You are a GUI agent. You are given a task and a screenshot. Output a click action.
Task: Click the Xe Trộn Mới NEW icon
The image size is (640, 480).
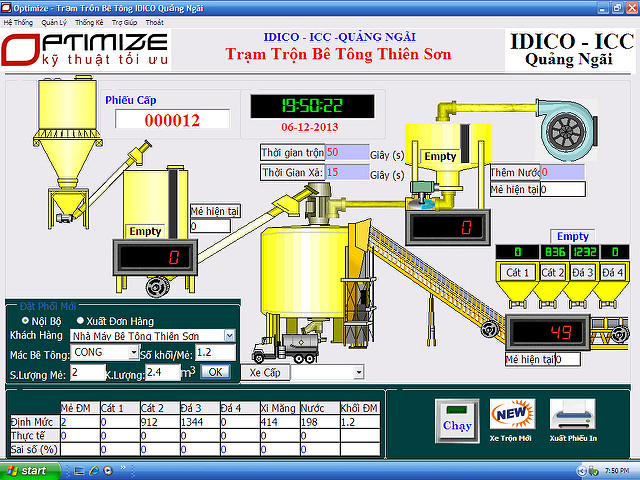coord(512,414)
